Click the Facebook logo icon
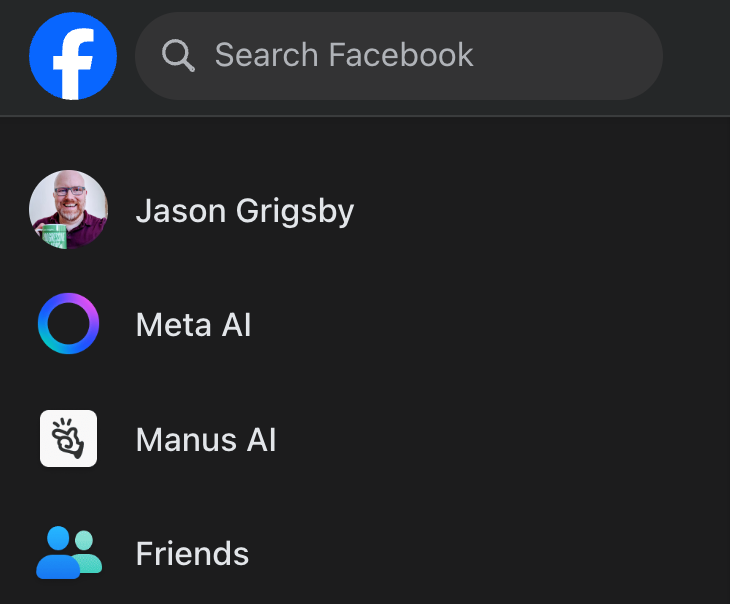This screenshot has height=604, width=730. click(73, 56)
